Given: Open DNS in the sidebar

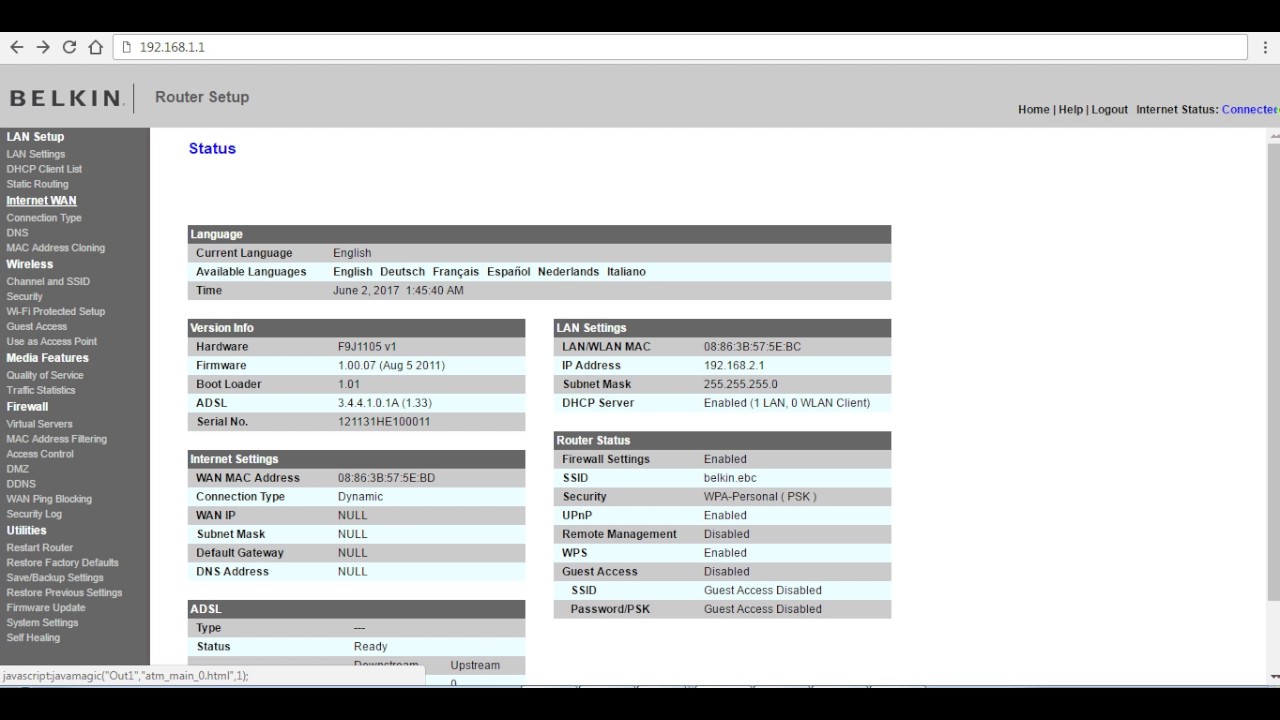Looking at the screenshot, I should (17, 233).
